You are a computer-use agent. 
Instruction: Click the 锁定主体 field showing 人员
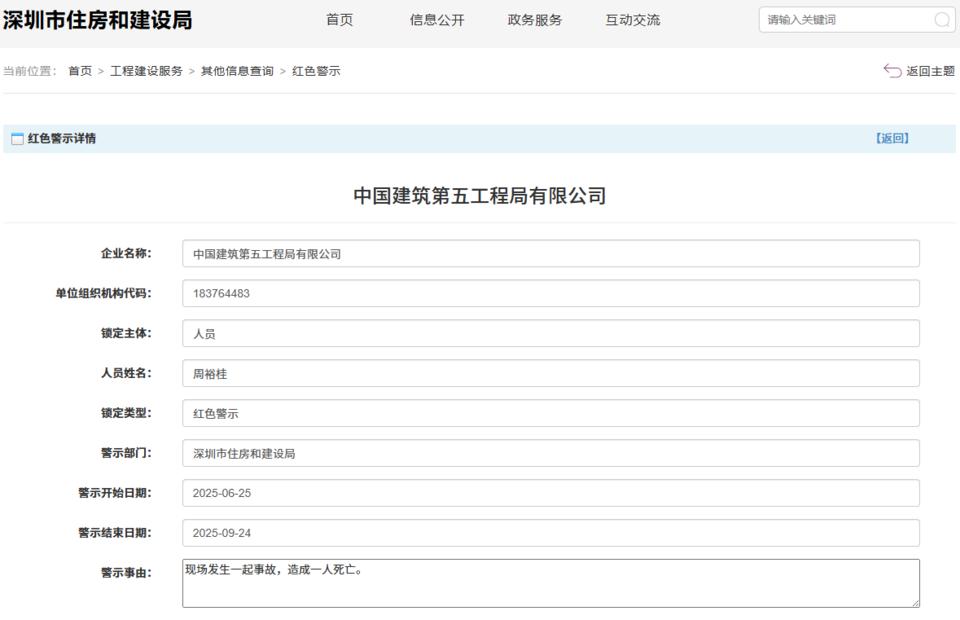[551, 334]
